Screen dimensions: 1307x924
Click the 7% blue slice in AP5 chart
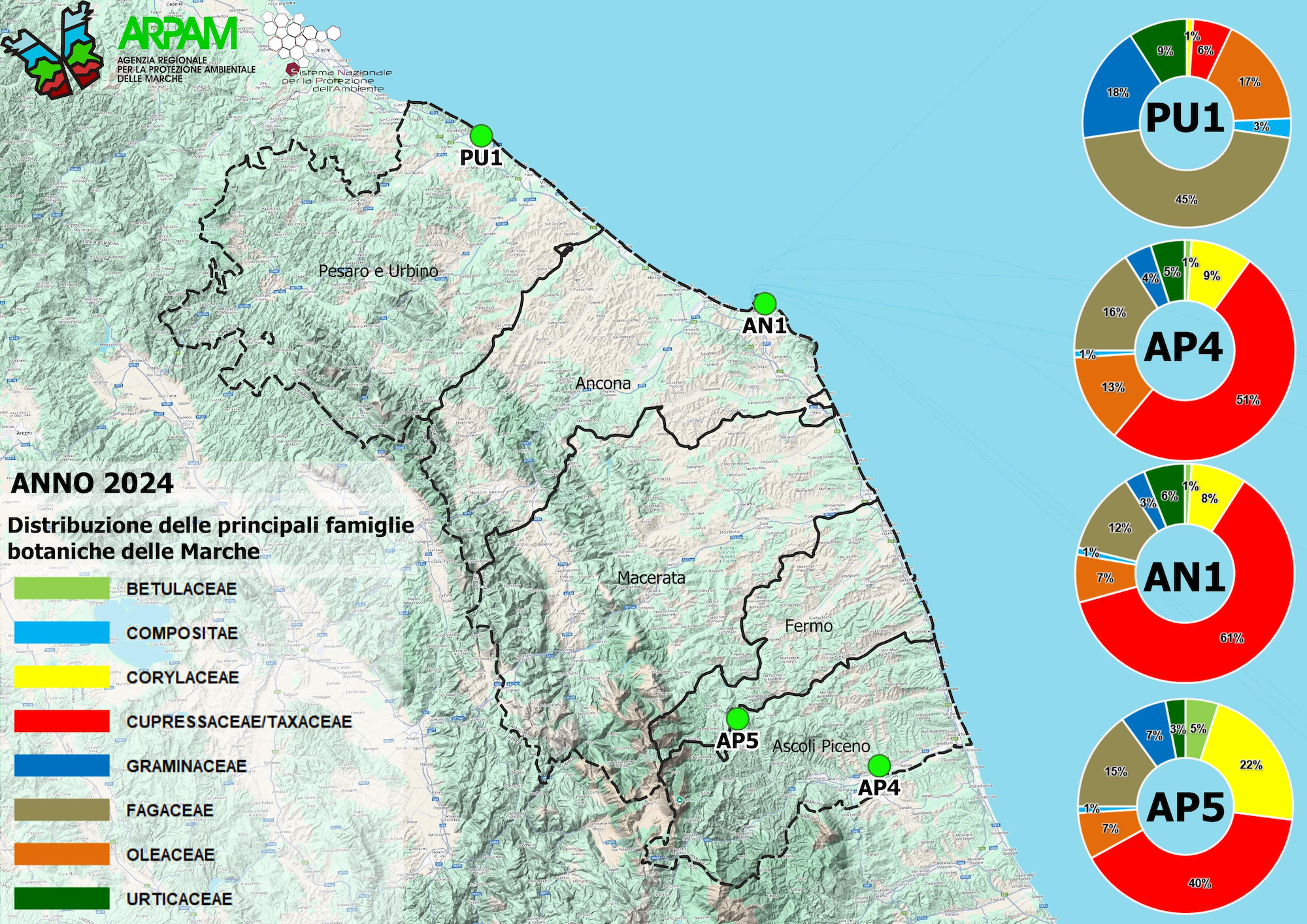tap(1152, 735)
